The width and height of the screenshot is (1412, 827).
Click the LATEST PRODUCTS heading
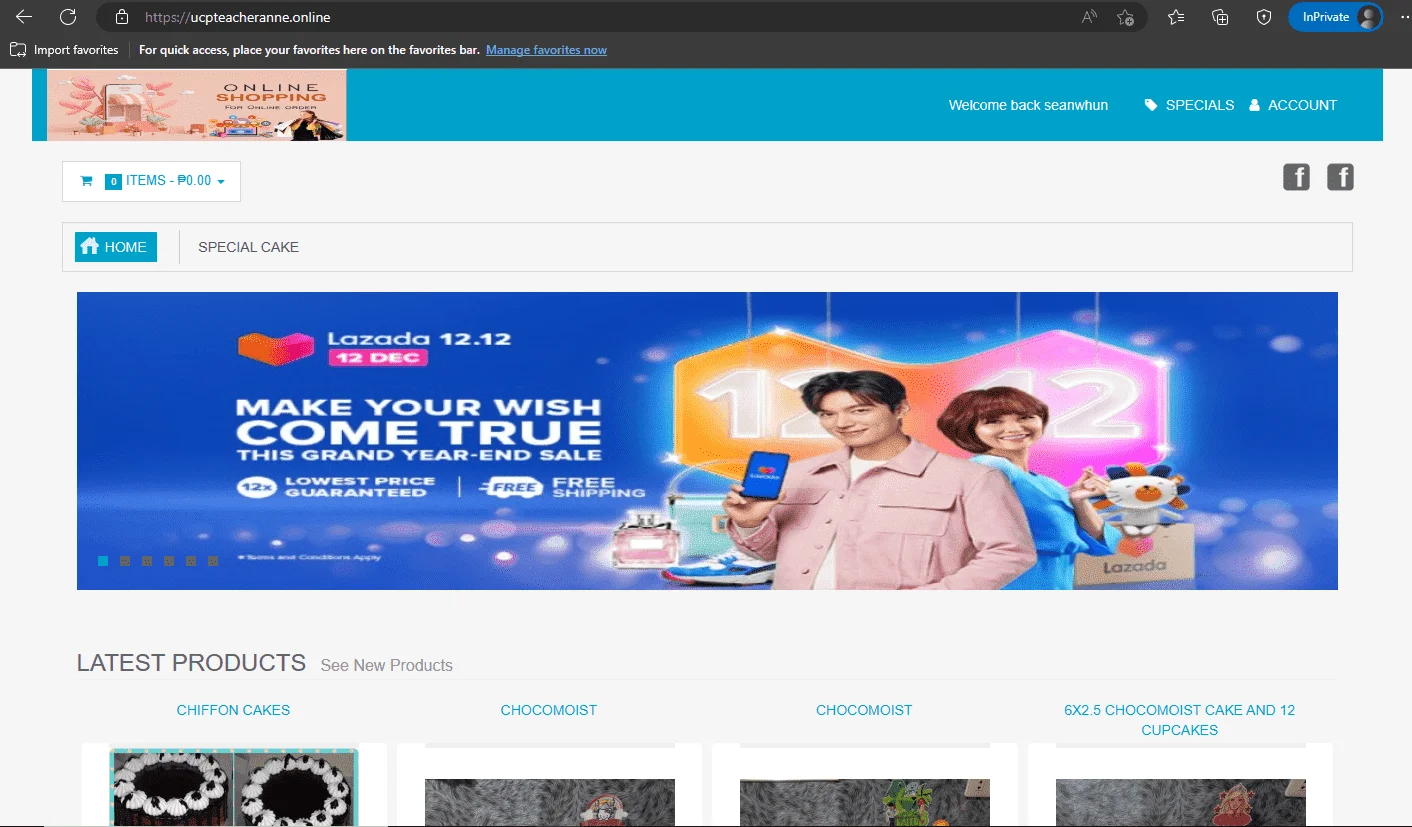191,663
